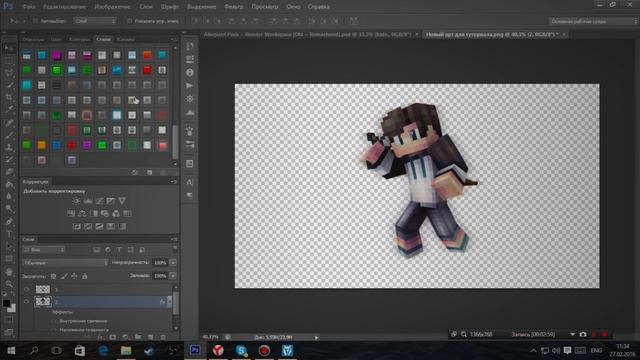Screen dimensions: 640x360
Task: Open the Фильтр menu
Action: 234,7
